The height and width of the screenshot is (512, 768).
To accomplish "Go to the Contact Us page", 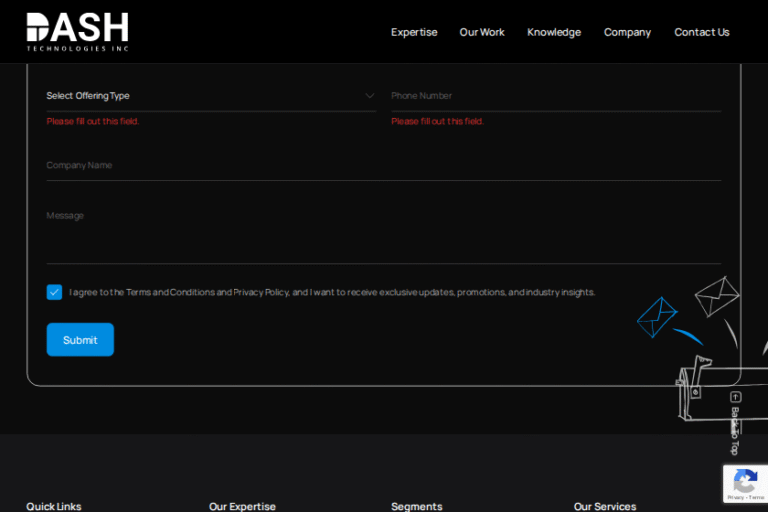I will click(702, 32).
